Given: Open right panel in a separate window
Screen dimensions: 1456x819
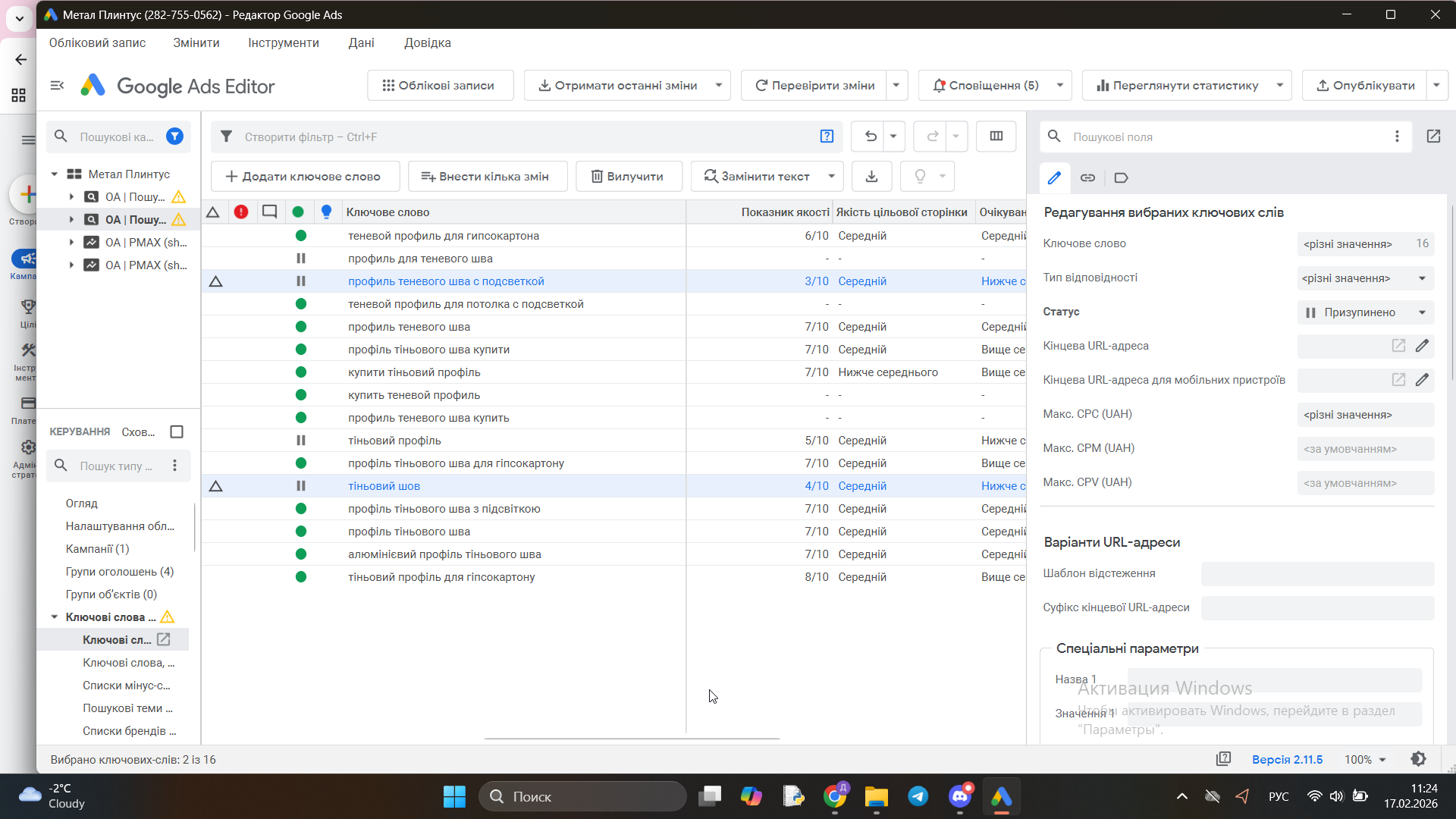Looking at the screenshot, I should point(1433,136).
